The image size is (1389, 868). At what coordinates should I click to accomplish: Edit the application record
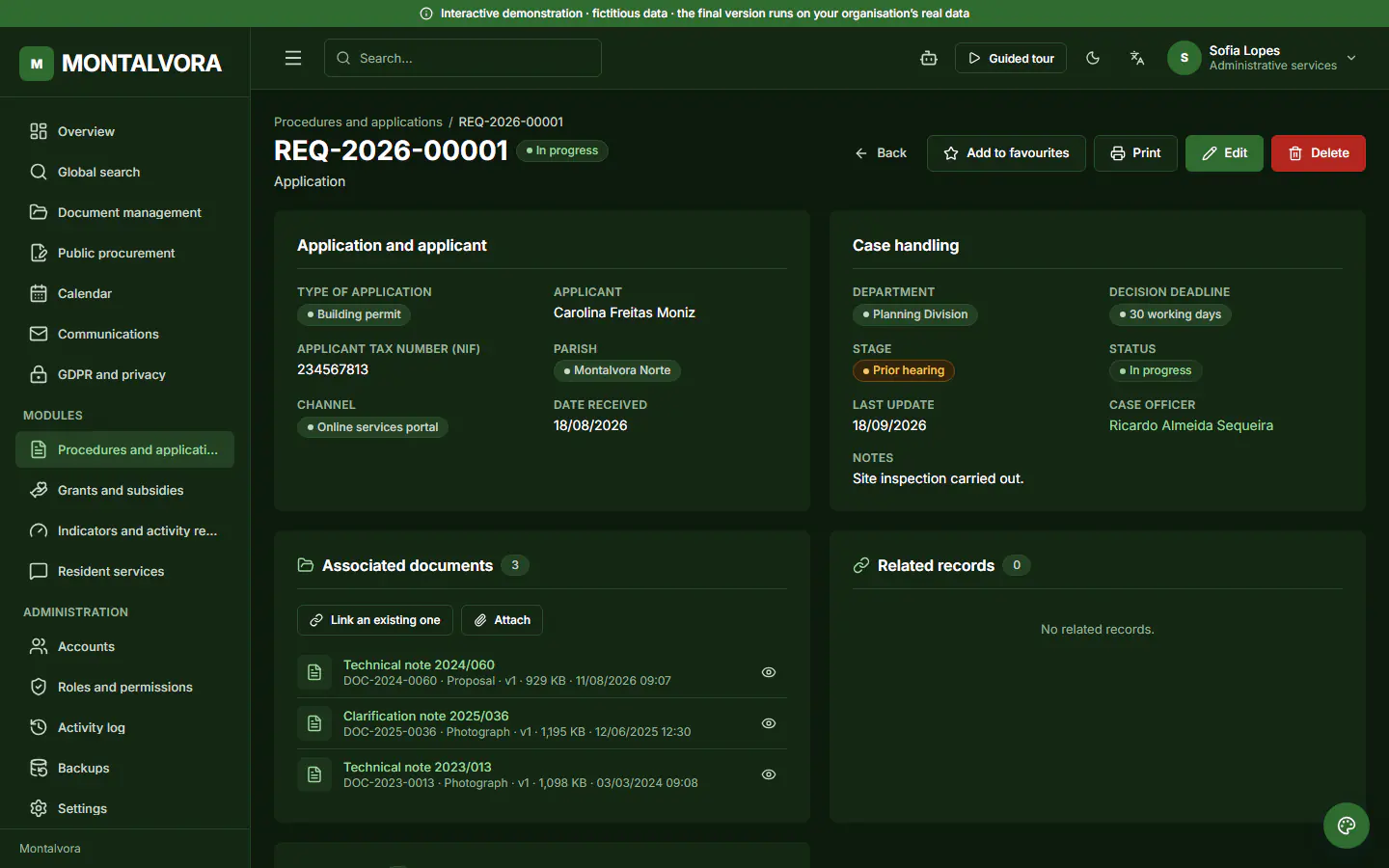(1224, 153)
